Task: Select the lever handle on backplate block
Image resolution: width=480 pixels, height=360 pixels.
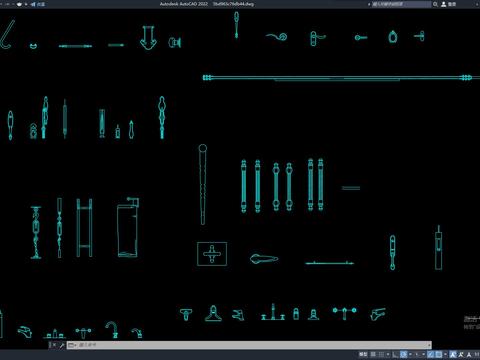Action: click(317, 39)
